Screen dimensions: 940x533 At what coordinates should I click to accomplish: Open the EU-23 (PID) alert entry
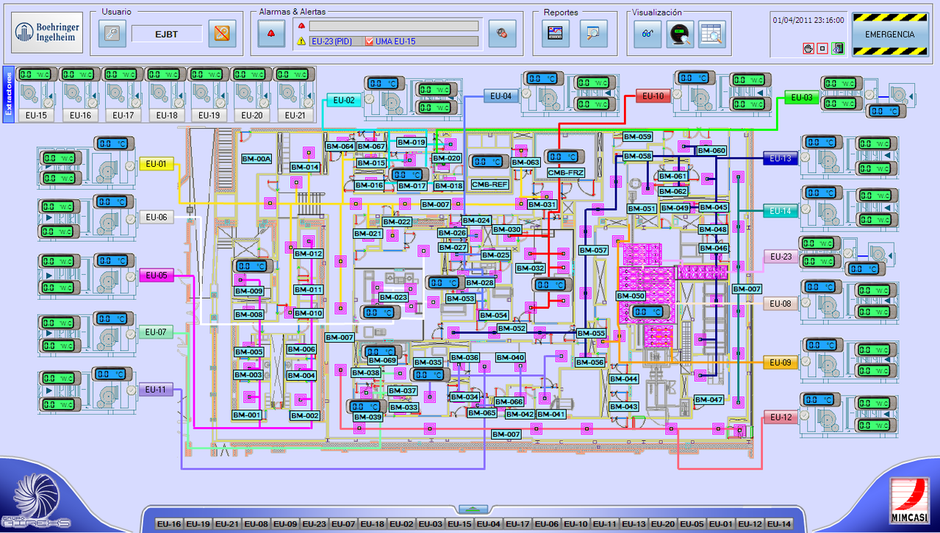click(332, 41)
